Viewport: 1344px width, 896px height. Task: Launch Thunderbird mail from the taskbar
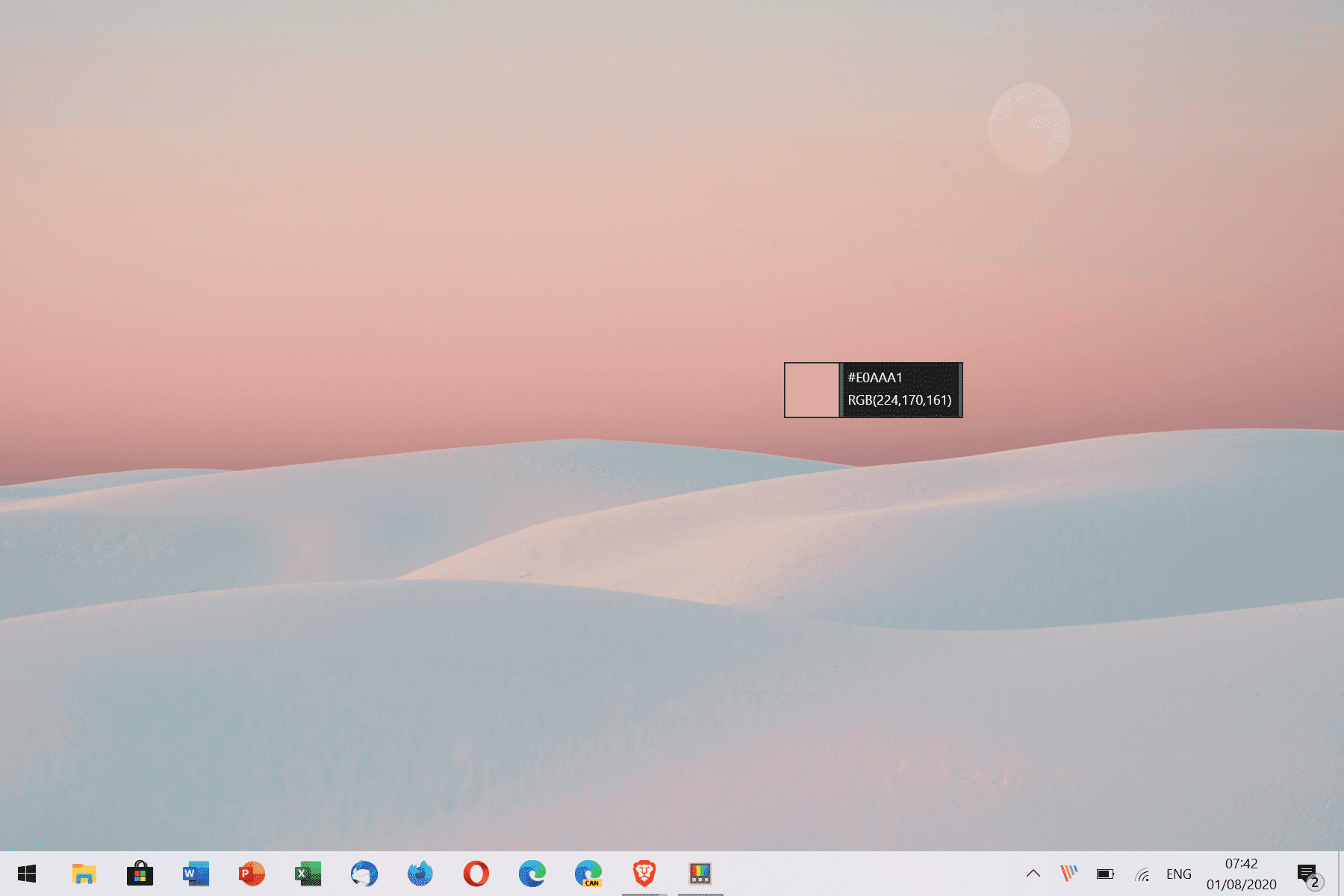[x=364, y=874]
